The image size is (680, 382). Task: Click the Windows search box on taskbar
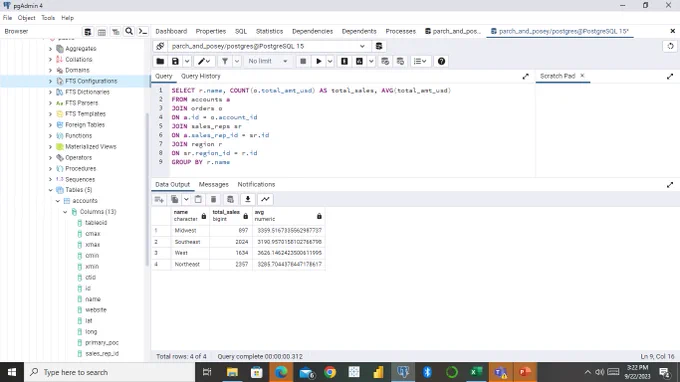pyautogui.click(x=110, y=372)
